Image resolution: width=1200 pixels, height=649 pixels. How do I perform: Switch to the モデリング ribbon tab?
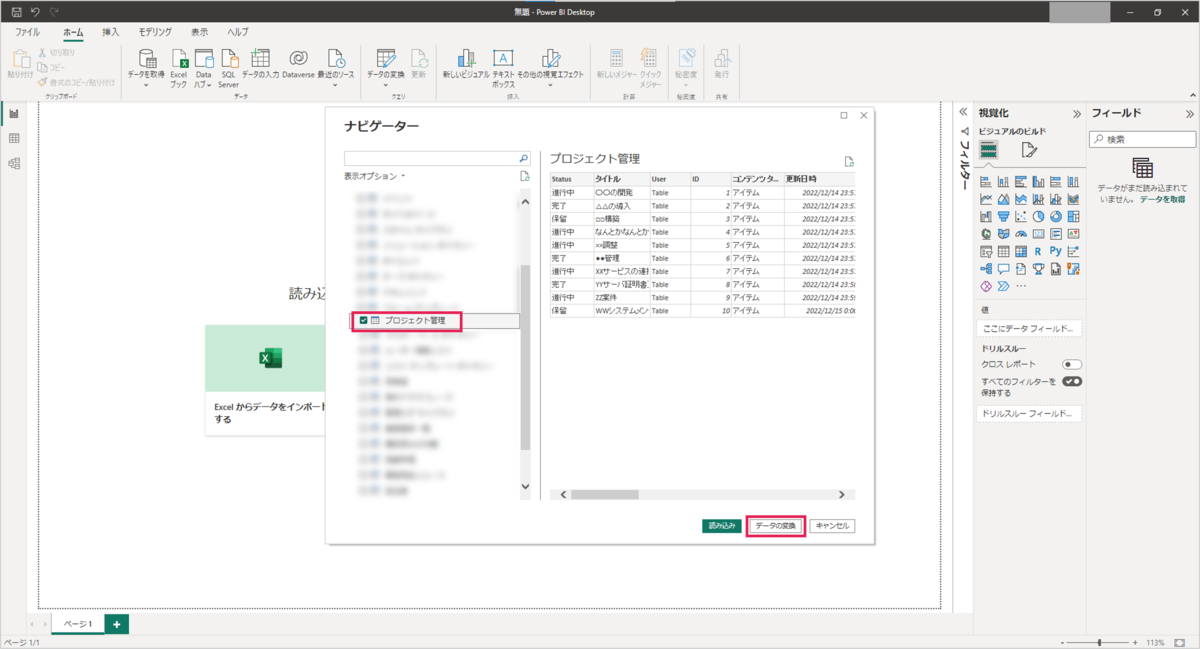point(155,33)
